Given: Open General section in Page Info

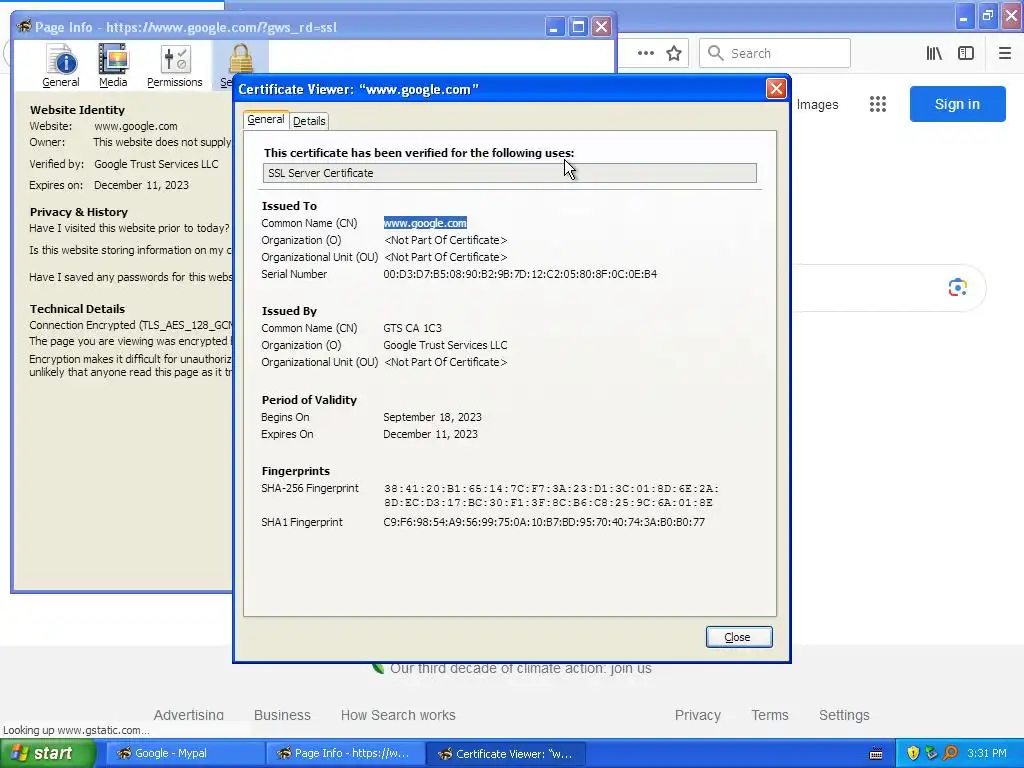Looking at the screenshot, I should coord(61,65).
